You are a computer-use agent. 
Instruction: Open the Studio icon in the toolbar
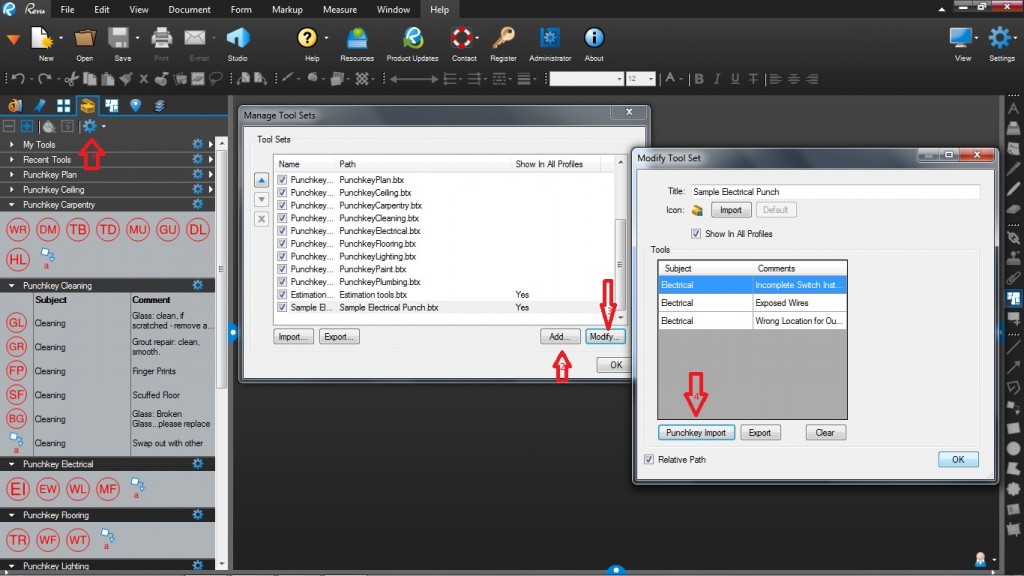pyautogui.click(x=237, y=40)
